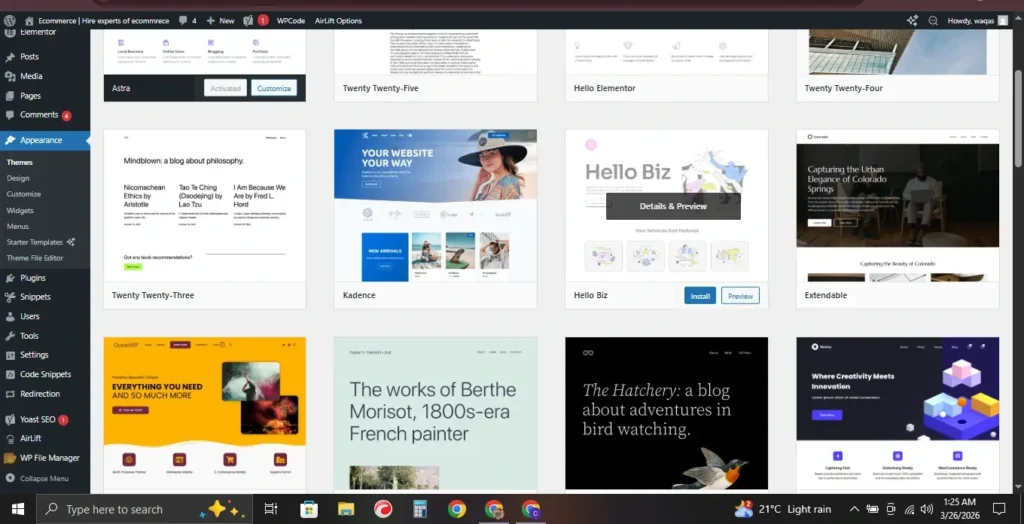Click Details & Preview overlay on Hello Biz
The height and width of the screenshot is (524, 1024).
click(673, 206)
